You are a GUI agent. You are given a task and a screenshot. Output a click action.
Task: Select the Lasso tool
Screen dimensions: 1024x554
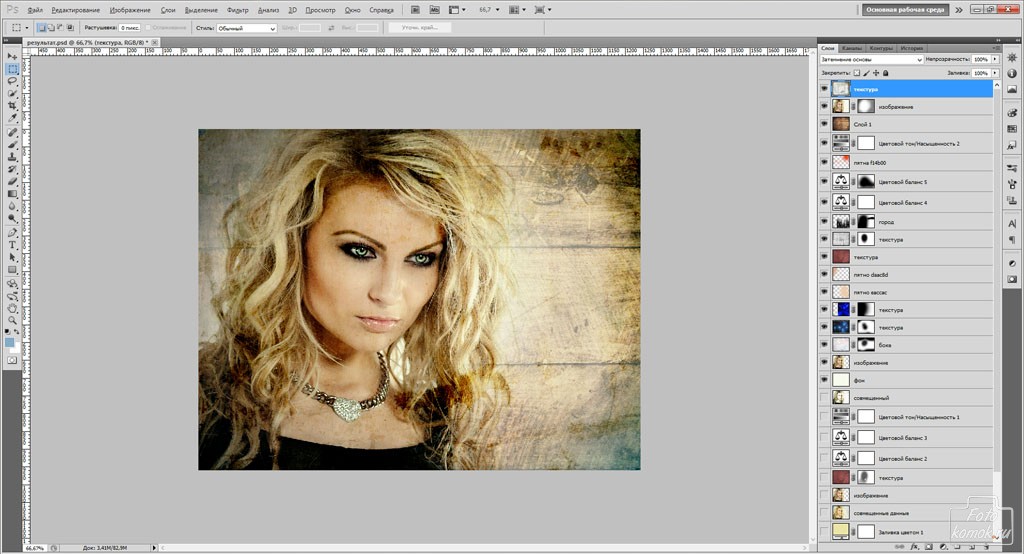click(x=12, y=81)
